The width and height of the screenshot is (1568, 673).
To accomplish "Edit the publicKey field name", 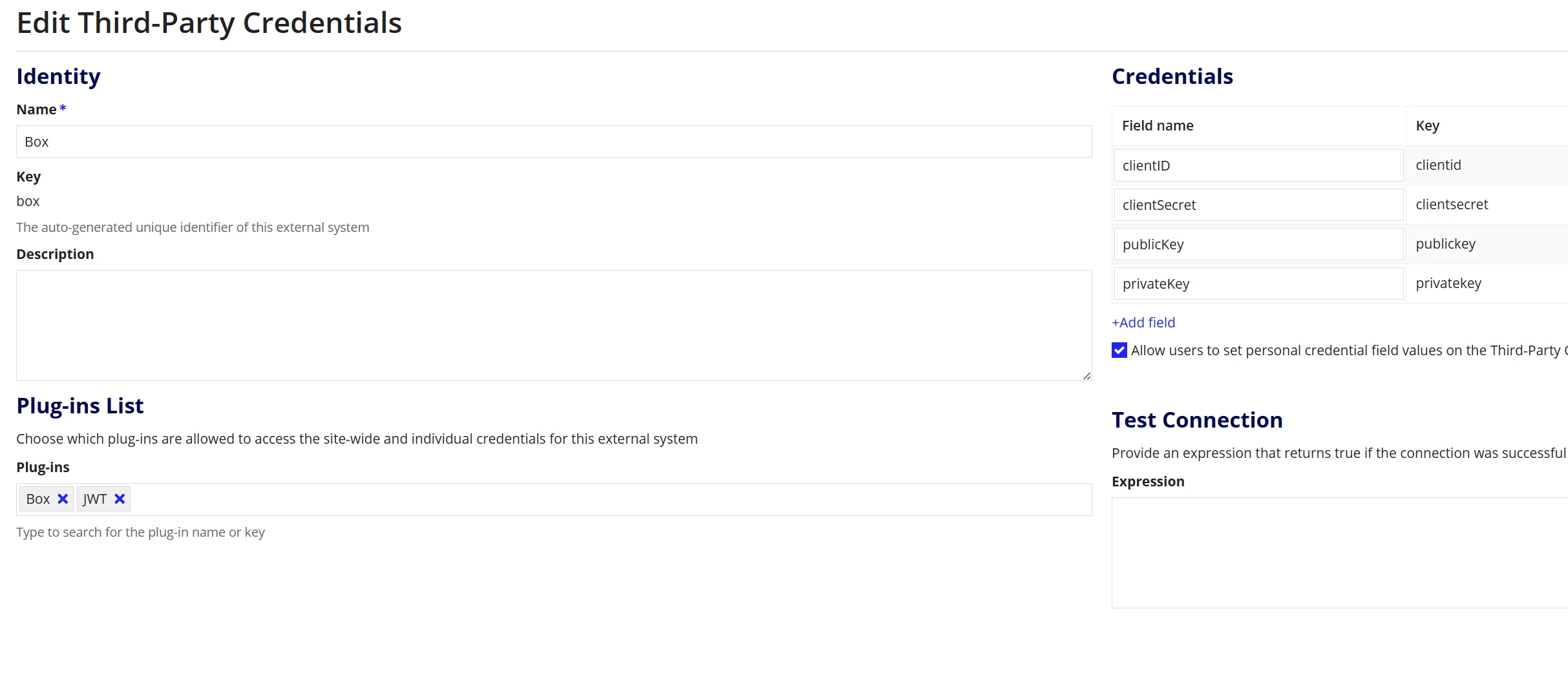I will click(1258, 244).
